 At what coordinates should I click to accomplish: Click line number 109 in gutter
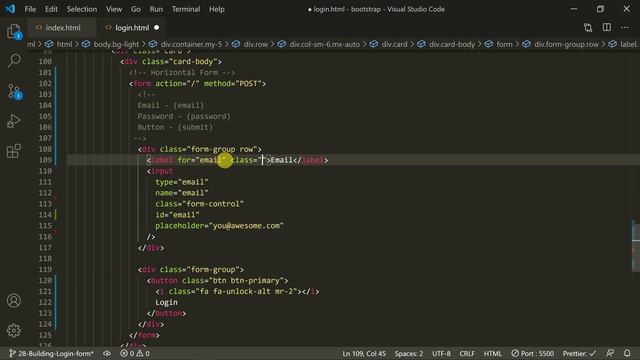click(45, 160)
